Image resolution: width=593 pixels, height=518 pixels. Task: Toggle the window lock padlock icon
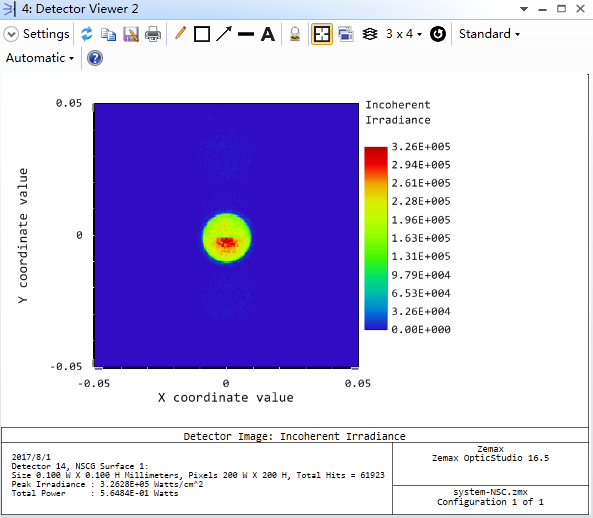tap(295, 34)
